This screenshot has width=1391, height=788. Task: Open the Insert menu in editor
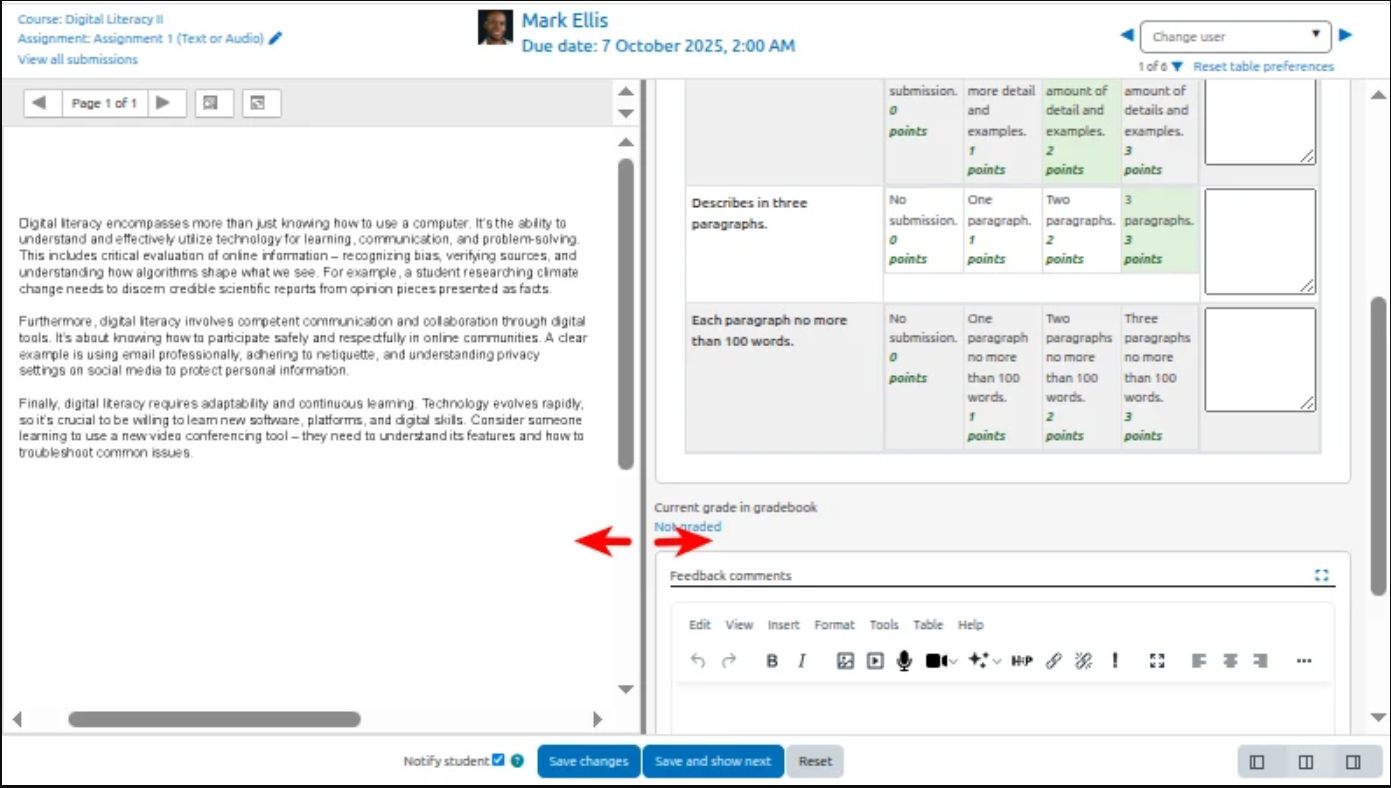point(783,625)
